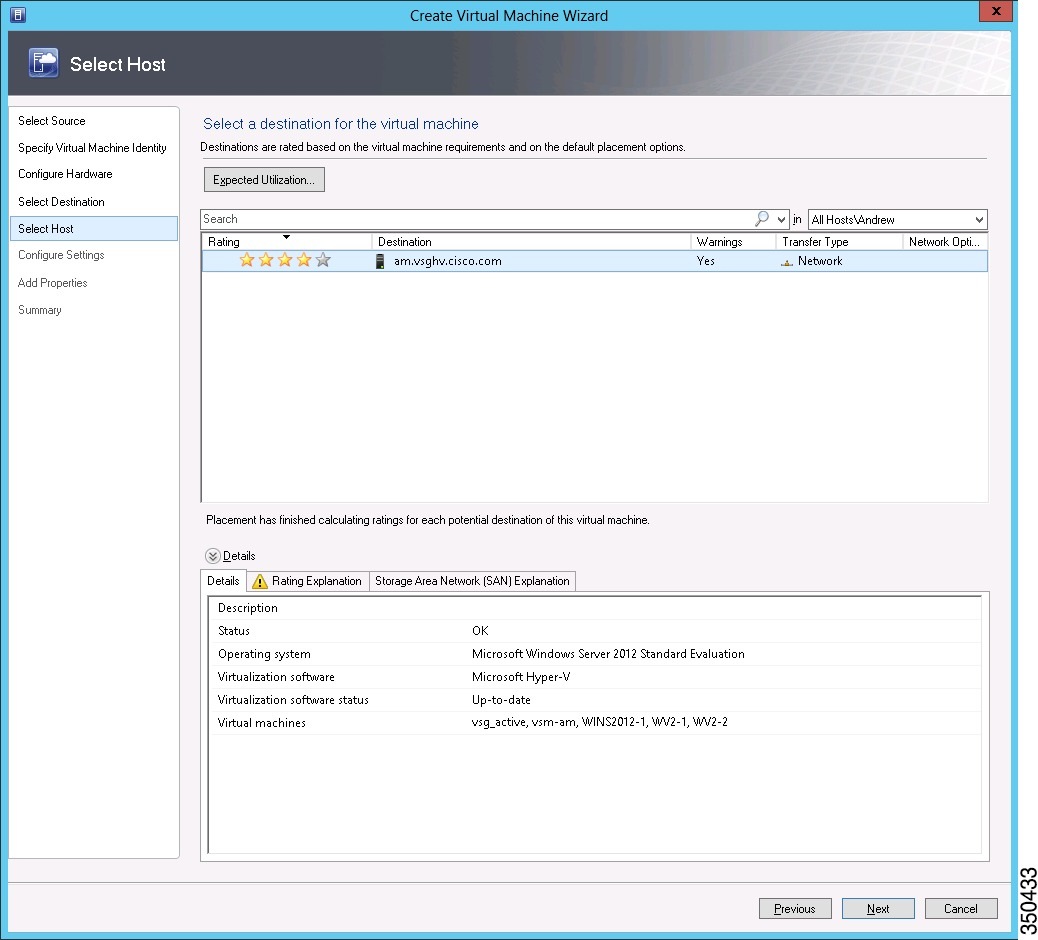Screen dimensions: 1038x940
Task: Click the Configure Settings step
Action: click(61, 255)
